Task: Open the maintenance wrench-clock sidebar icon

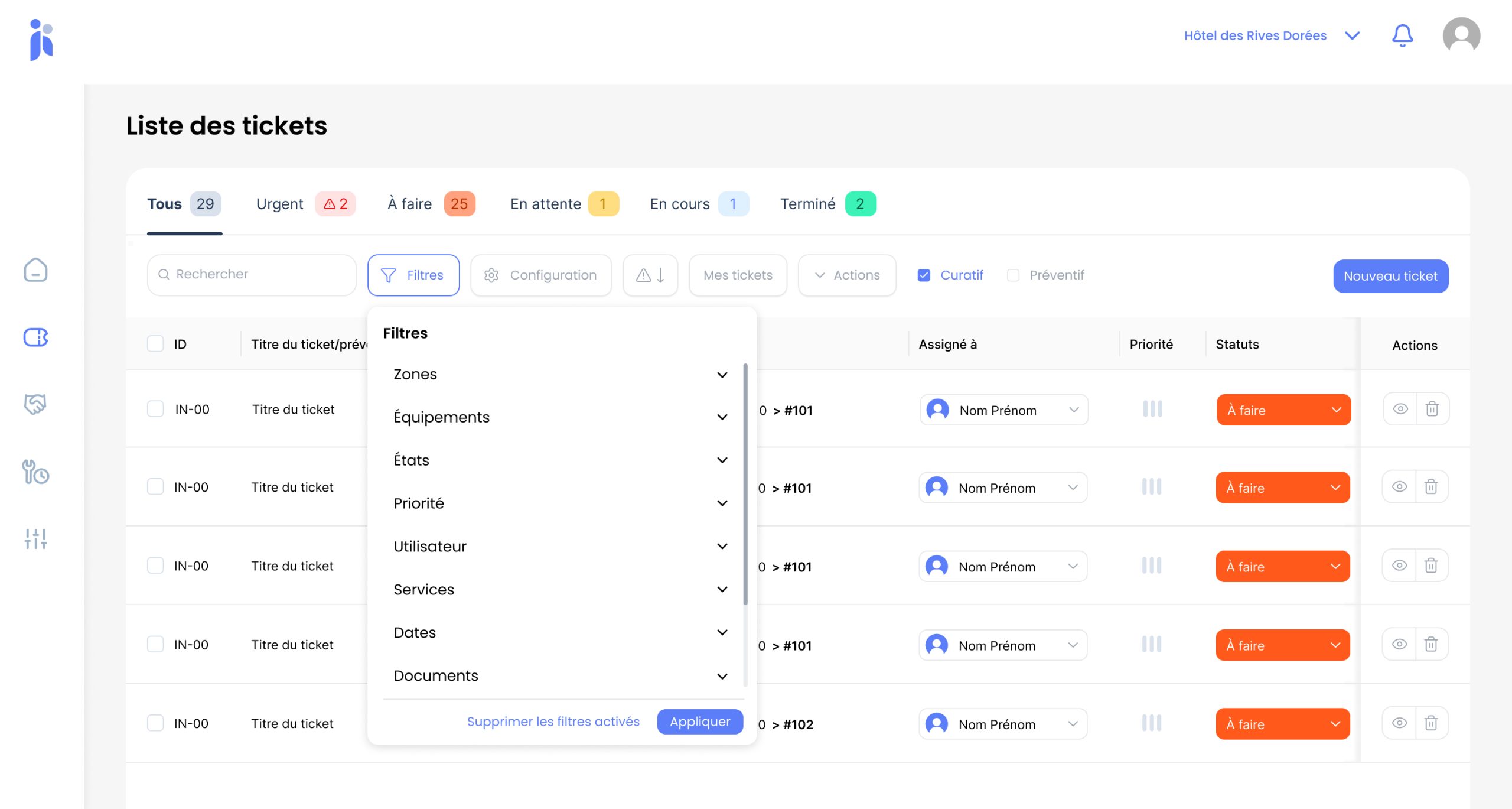Action: tap(35, 472)
